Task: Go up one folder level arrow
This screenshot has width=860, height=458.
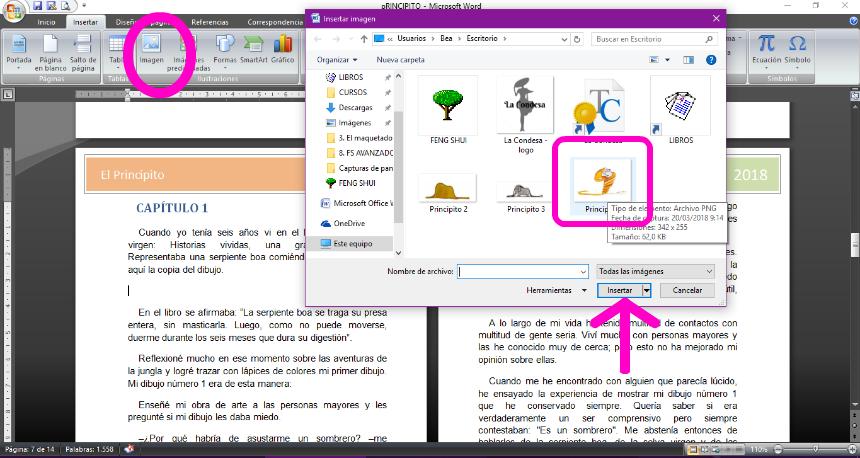Action: (x=364, y=39)
